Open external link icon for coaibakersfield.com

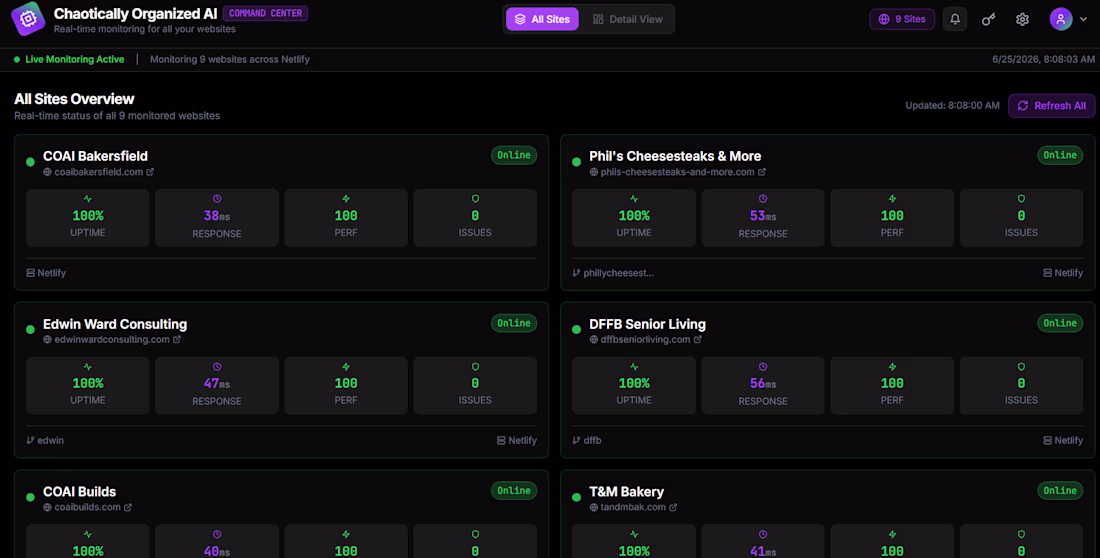[150, 172]
